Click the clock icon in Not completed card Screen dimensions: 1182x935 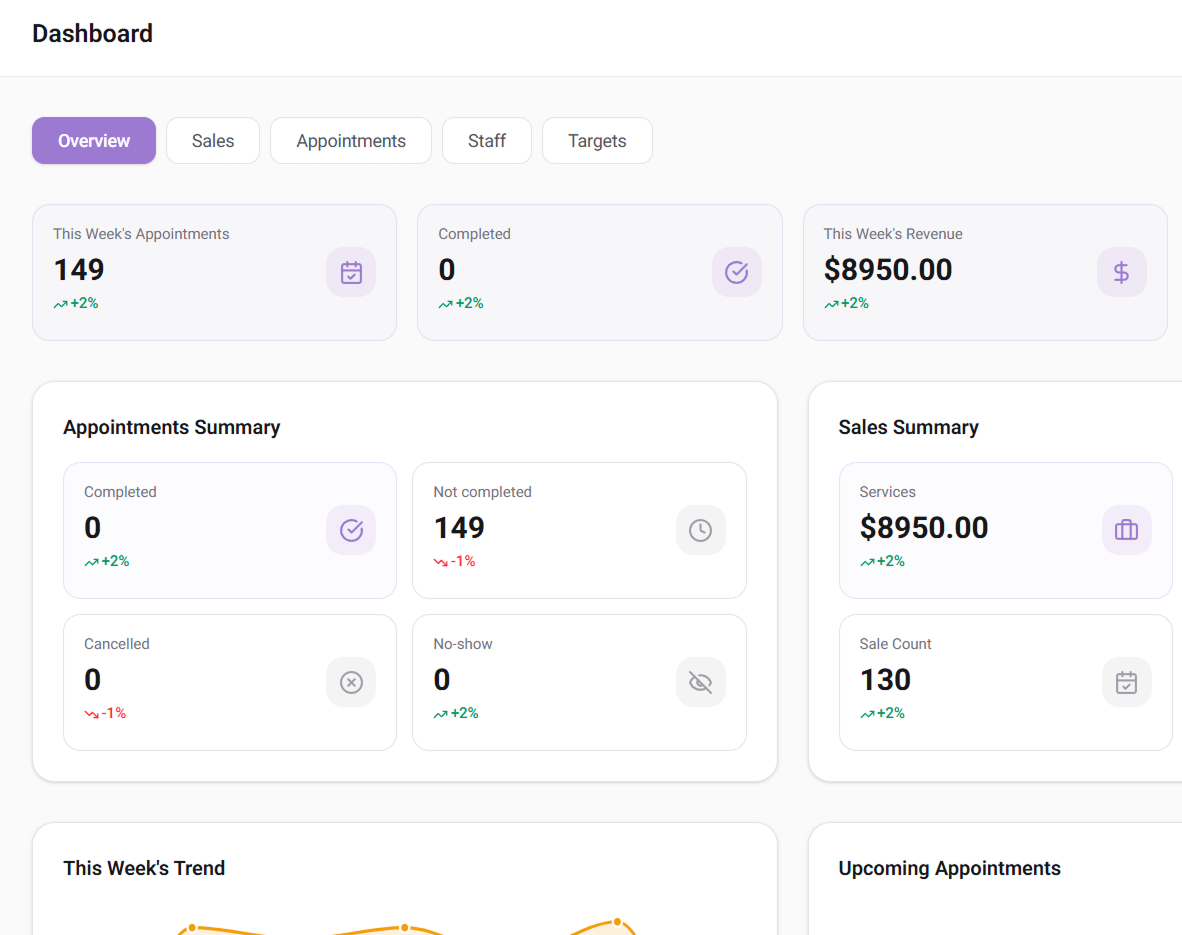coord(700,530)
